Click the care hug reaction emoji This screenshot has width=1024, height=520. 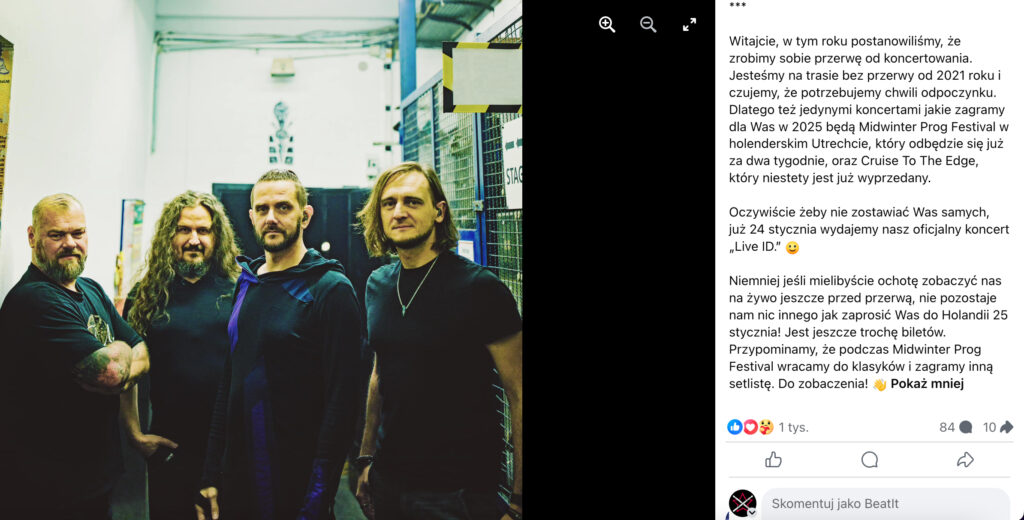pyautogui.click(x=766, y=427)
